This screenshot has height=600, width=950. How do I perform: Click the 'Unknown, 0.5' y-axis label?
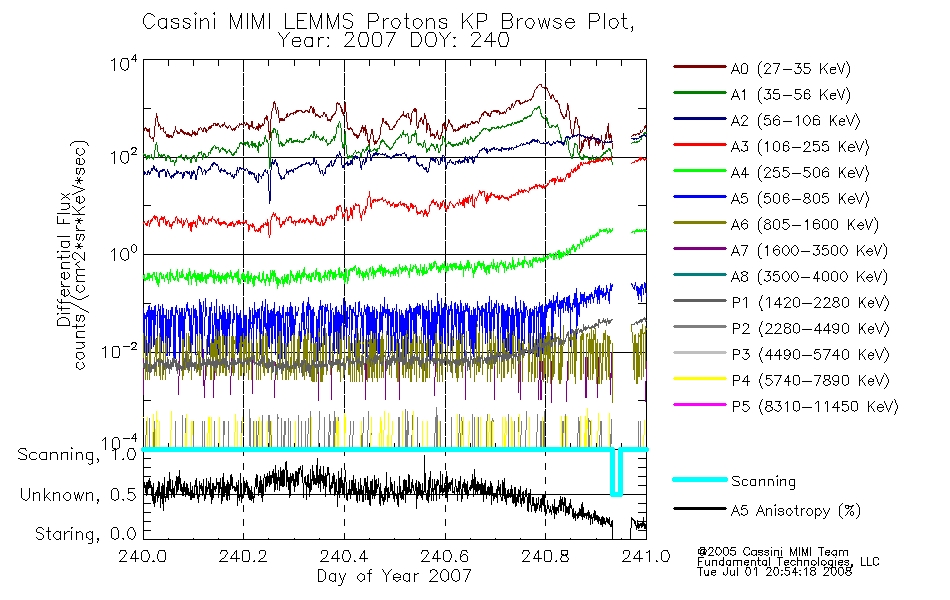tap(78, 495)
